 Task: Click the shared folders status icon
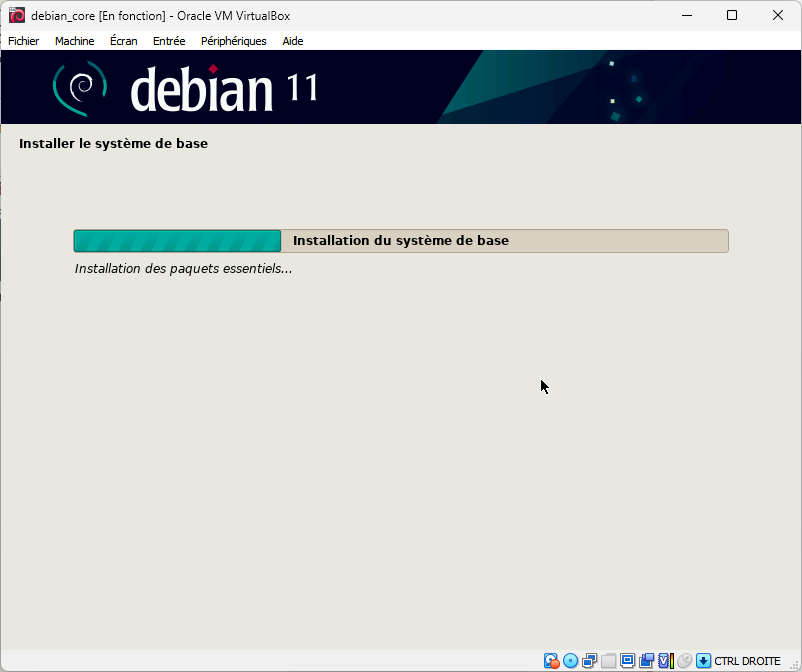608,661
